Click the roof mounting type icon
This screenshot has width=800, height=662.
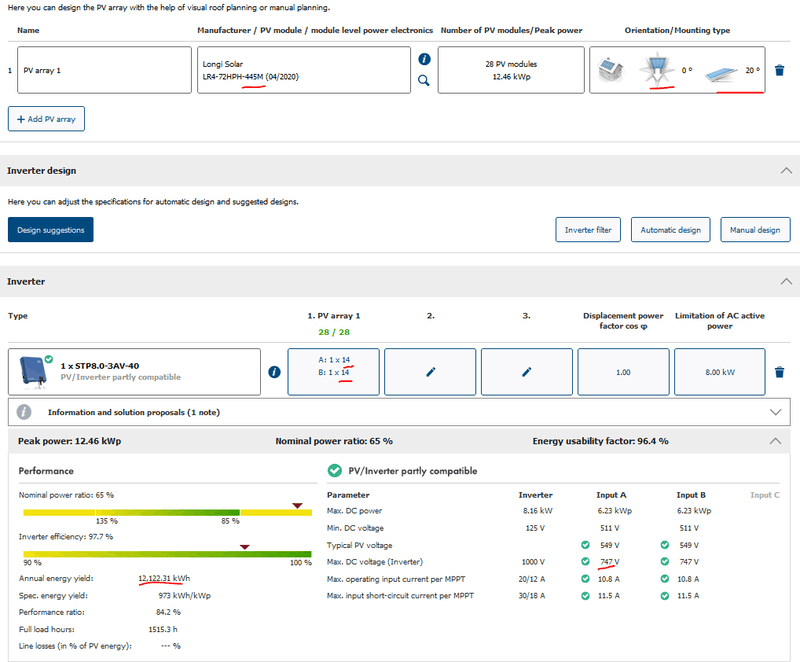[608, 71]
